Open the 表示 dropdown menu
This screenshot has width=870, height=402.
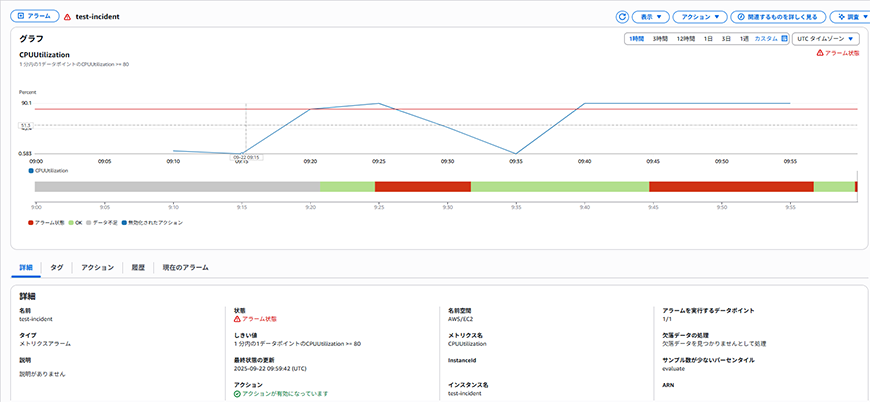click(651, 17)
